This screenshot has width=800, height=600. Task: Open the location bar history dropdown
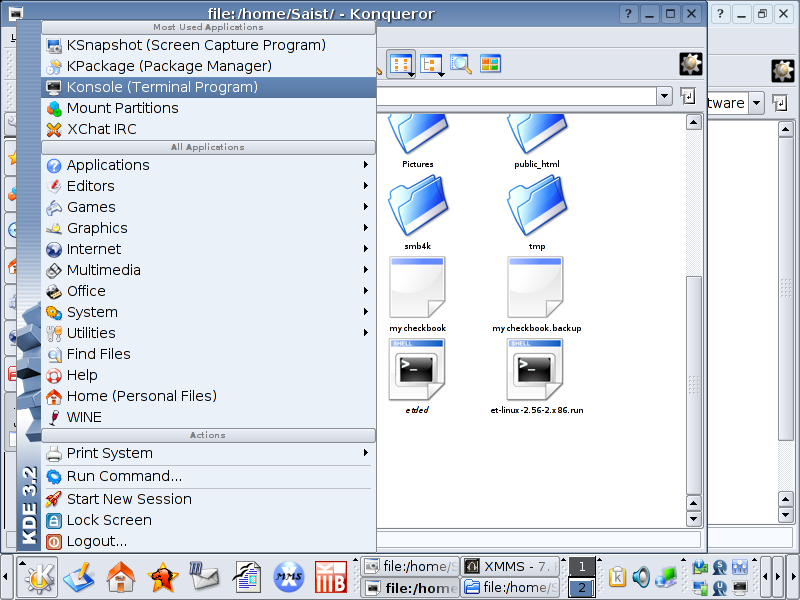coord(664,96)
